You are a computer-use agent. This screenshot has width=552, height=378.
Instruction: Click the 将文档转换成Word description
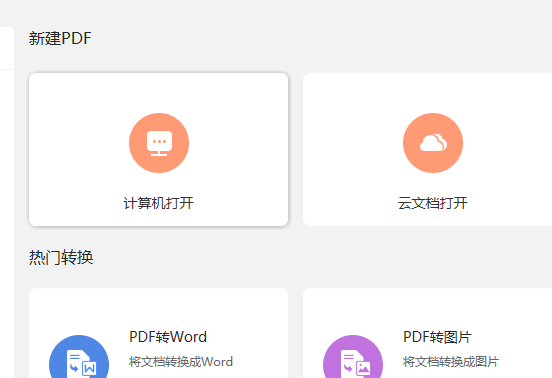click(x=181, y=361)
